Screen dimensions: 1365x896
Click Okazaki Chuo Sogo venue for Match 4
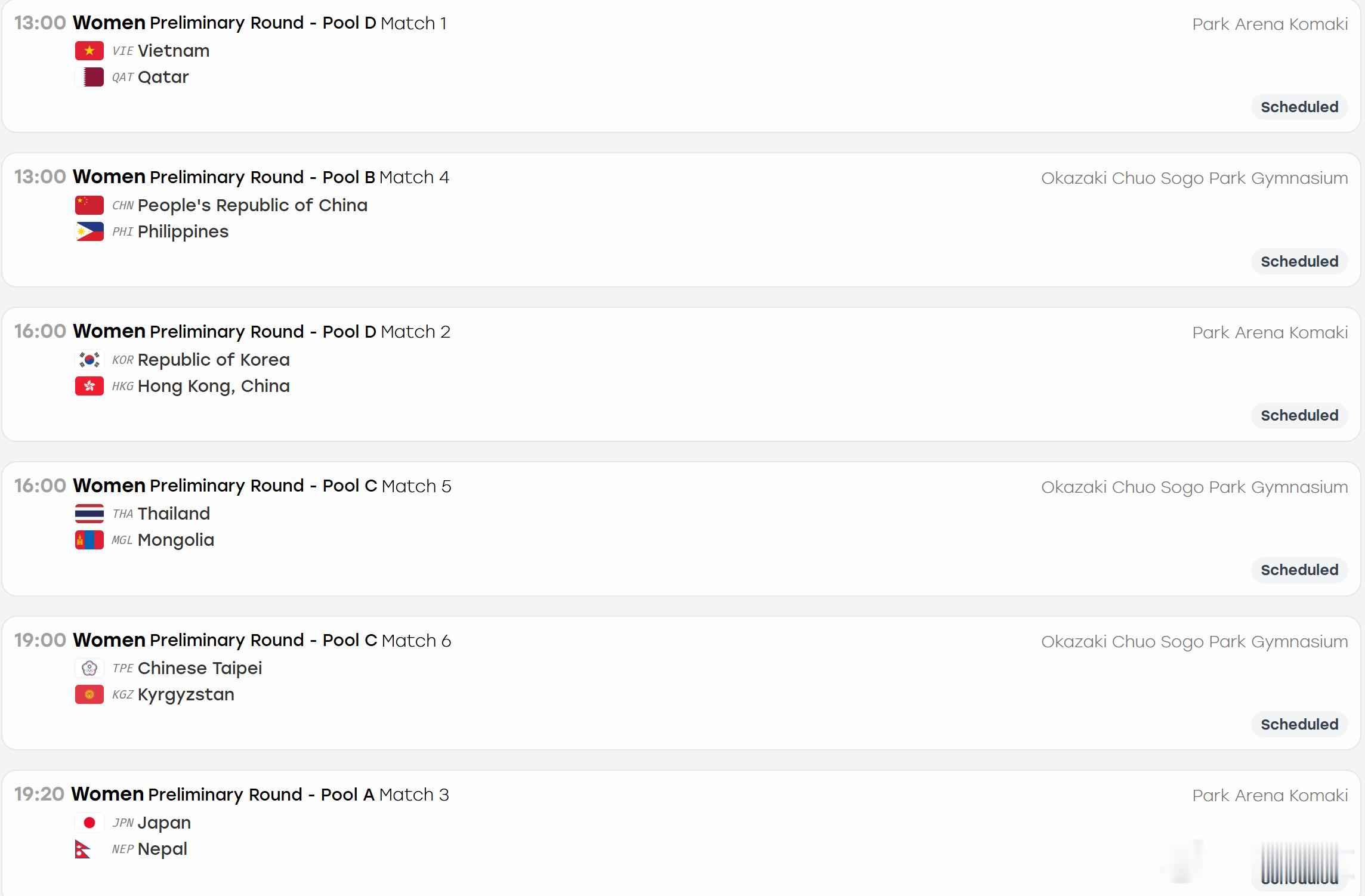click(1194, 178)
